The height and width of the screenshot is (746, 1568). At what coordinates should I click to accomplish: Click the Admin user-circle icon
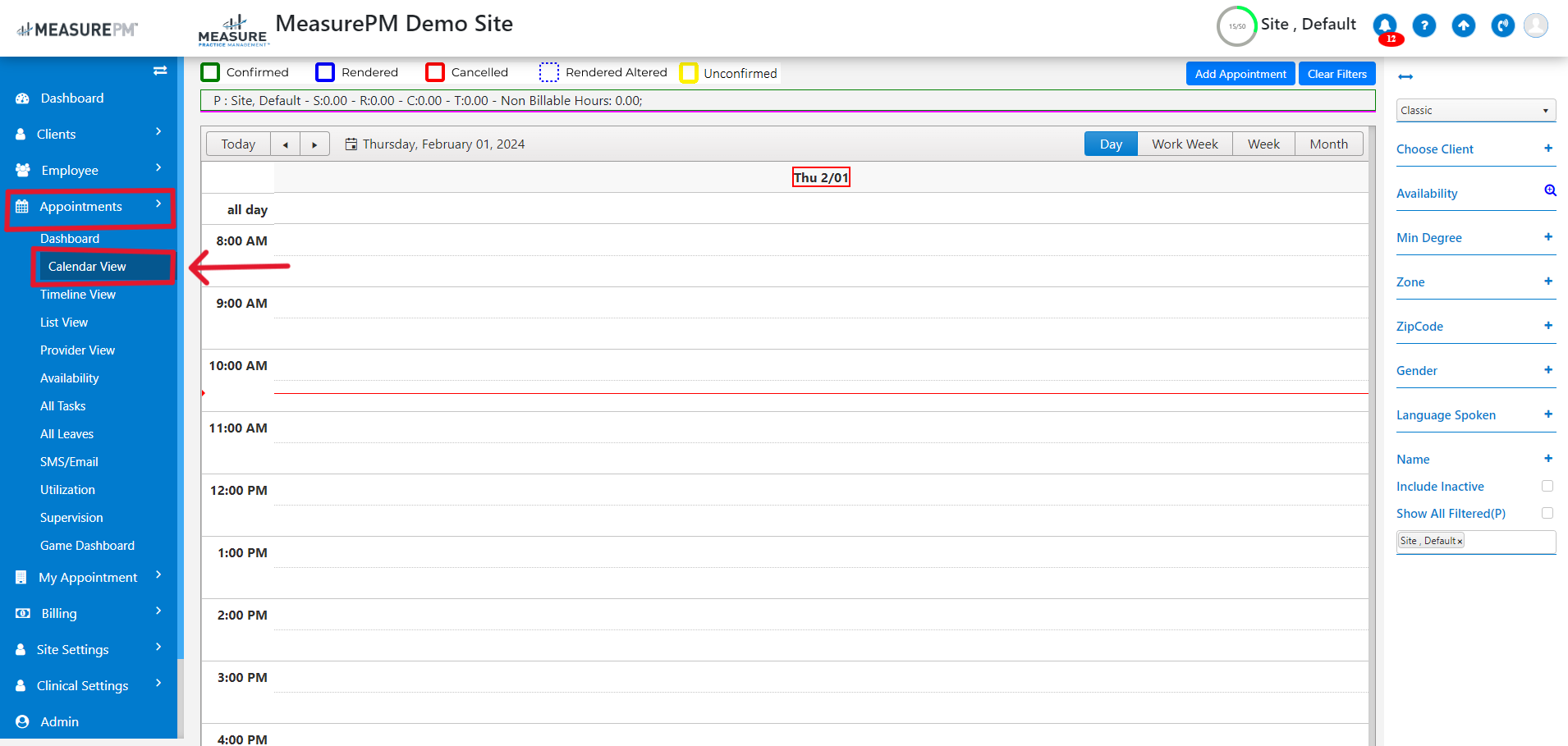point(22,721)
